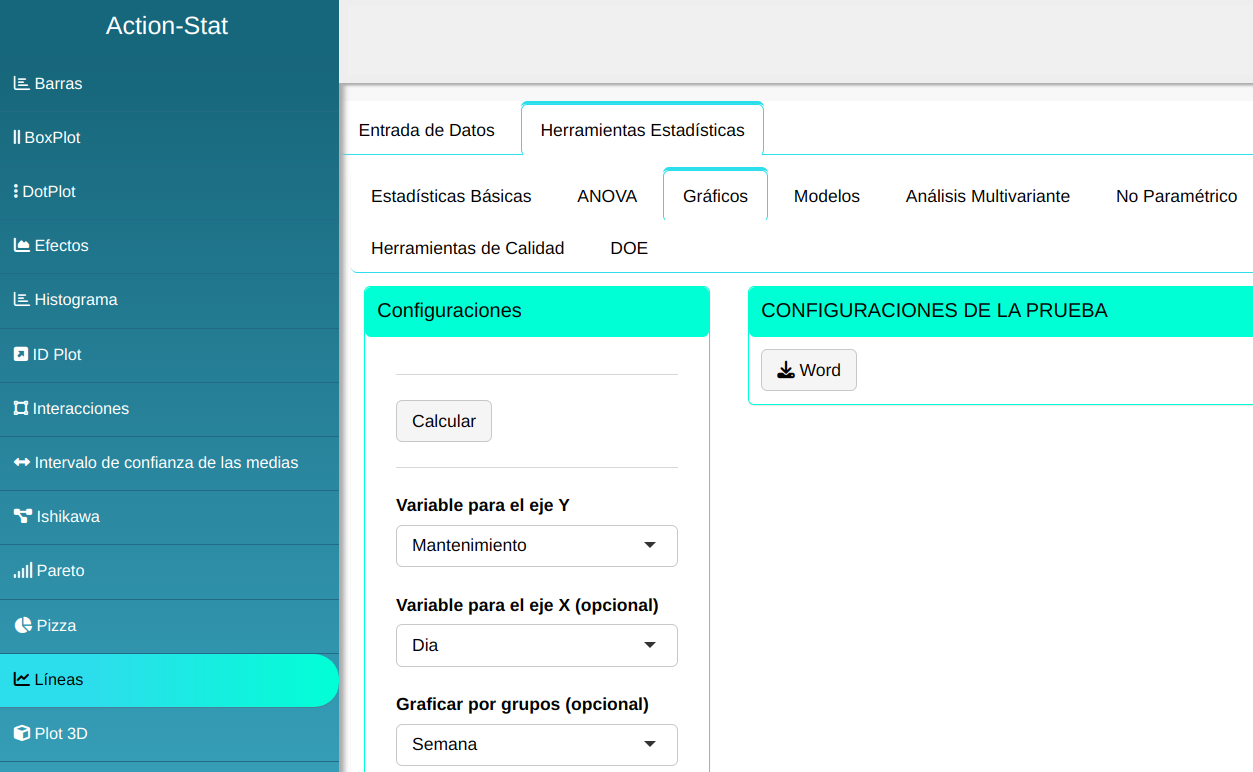Click the Ishikawa diagram icon
Viewport: 1253px width, 772px height.
point(22,517)
